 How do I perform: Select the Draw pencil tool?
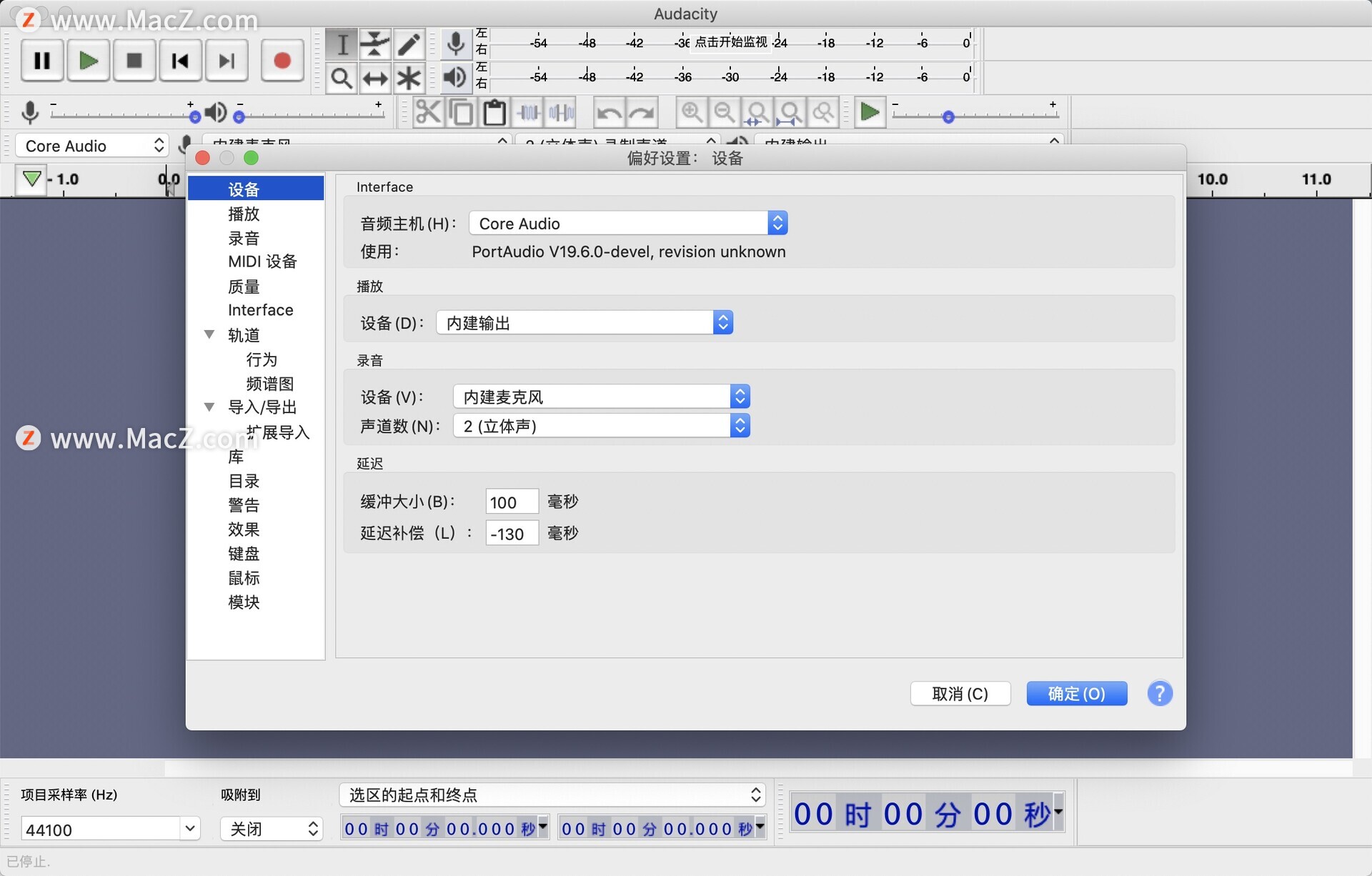pyautogui.click(x=409, y=44)
